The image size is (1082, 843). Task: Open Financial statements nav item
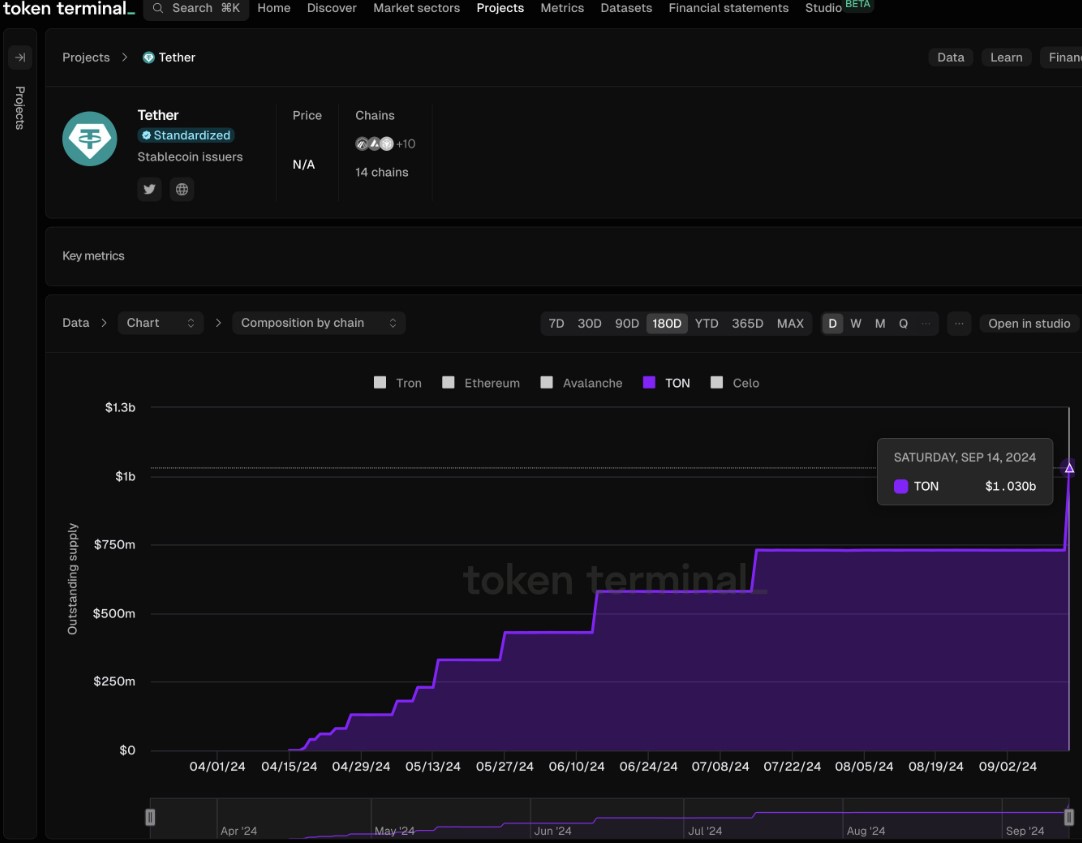[x=729, y=8]
